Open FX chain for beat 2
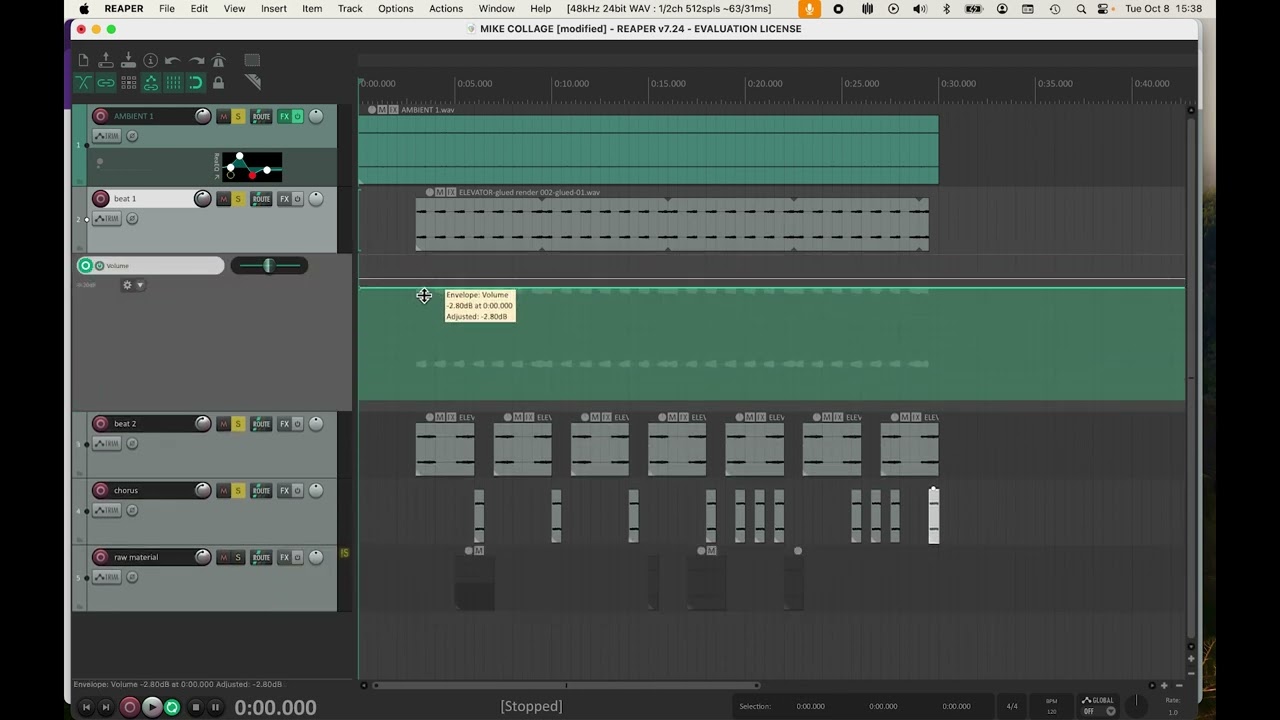This screenshot has height=720, width=1280. point(284,424)
